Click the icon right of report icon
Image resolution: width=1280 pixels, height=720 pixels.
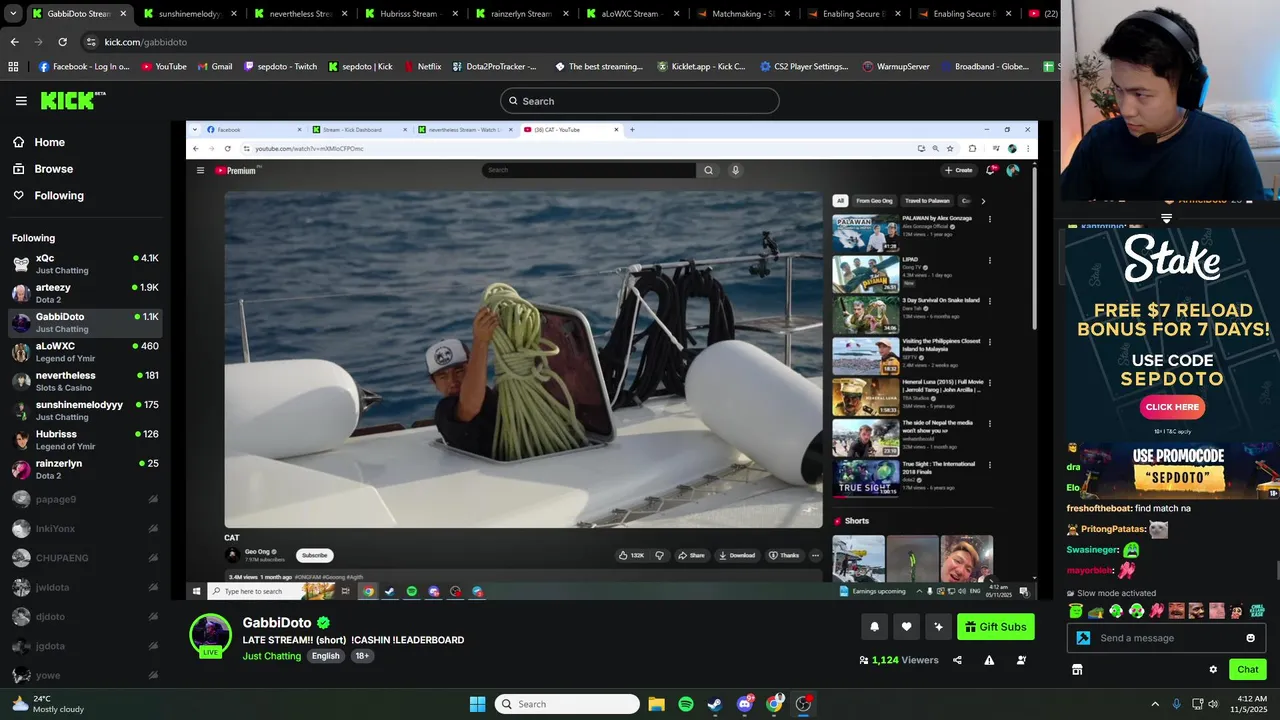(x=1021, y=660)
